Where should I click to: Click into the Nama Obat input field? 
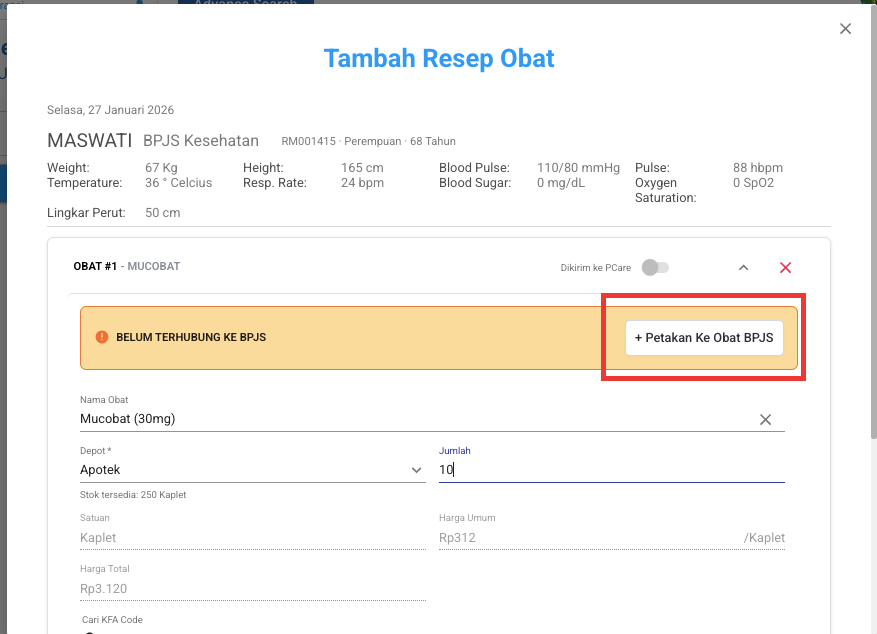point(400,419)
